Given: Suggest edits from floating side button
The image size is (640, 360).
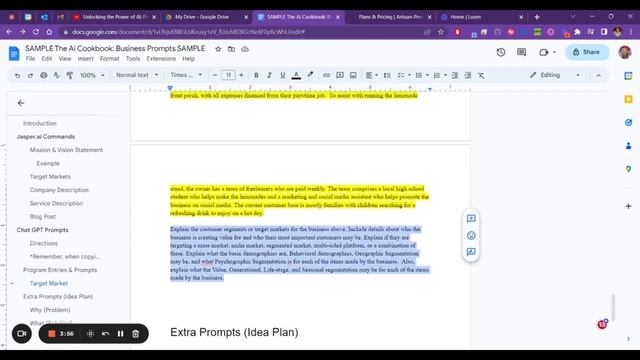Looking at the screenshot, I should coord(471,252).
